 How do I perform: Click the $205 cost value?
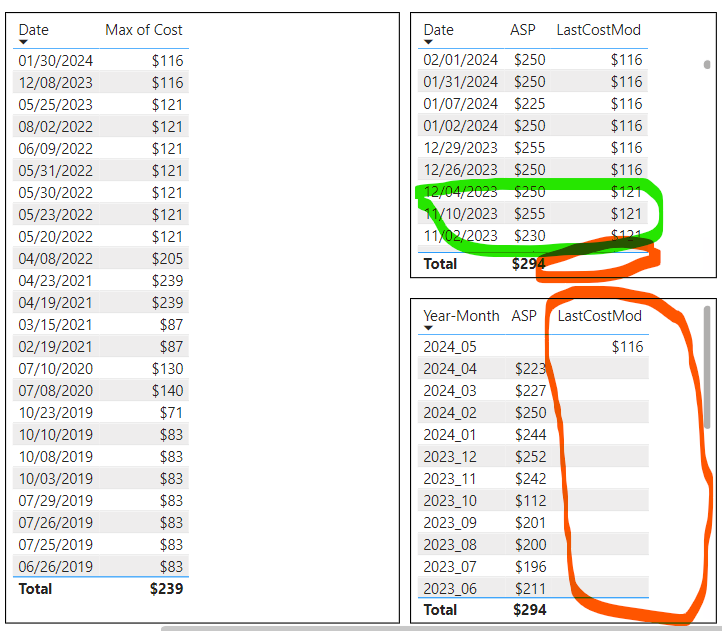pos(167,258)
